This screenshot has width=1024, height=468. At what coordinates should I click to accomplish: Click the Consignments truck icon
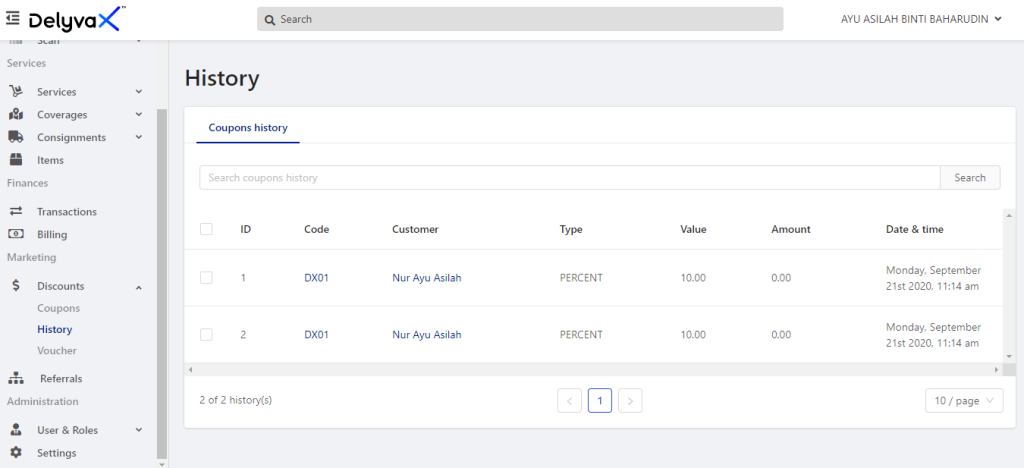click(x=16, y=138)
